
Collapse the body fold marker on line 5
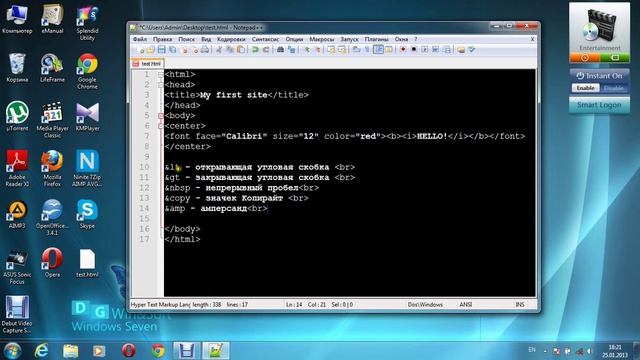coord(160,116)
